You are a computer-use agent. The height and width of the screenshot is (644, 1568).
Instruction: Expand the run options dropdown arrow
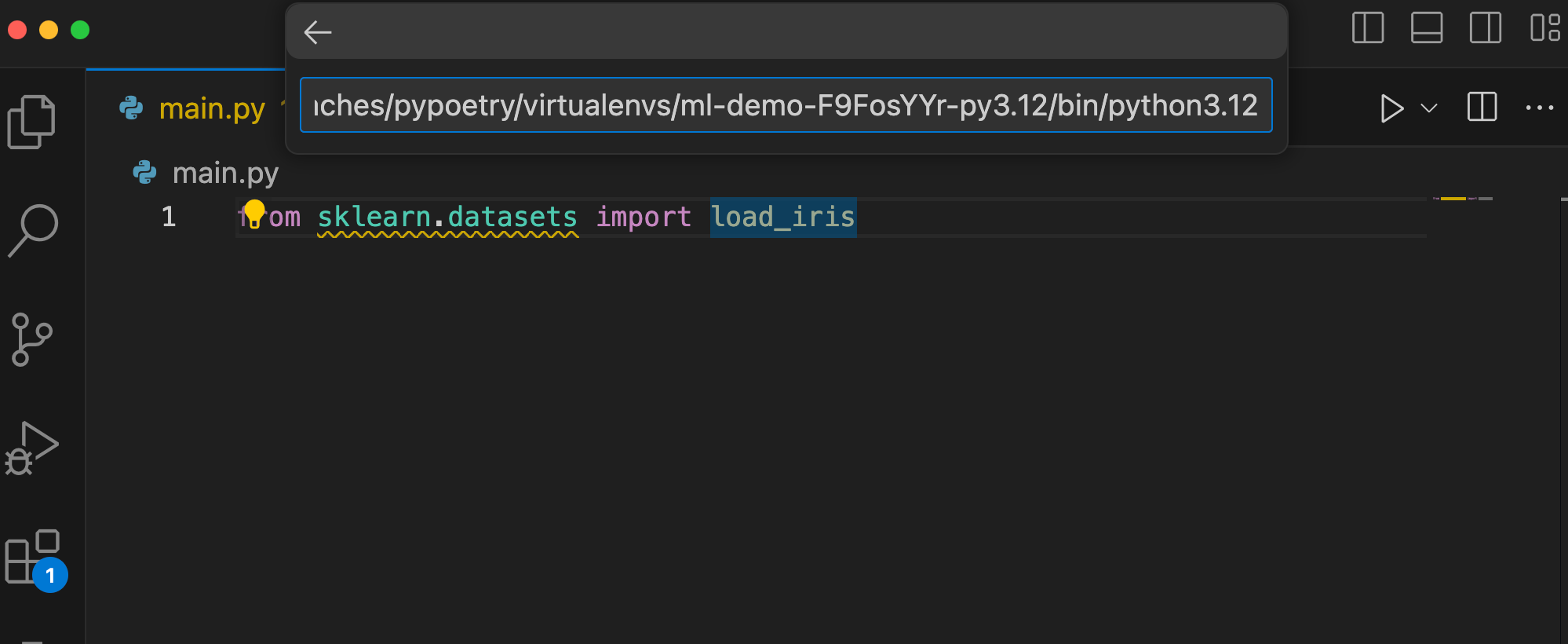[x=1429, y=108]
